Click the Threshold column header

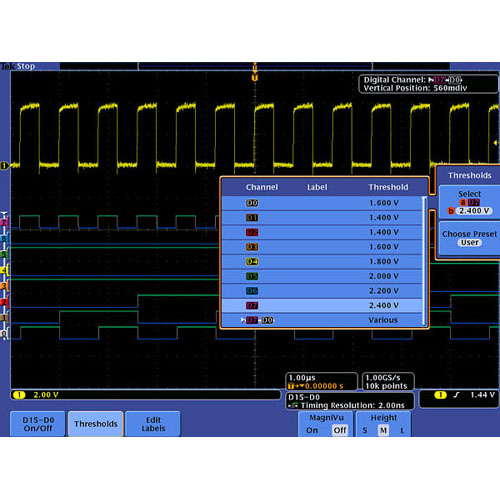pos(388,187)
